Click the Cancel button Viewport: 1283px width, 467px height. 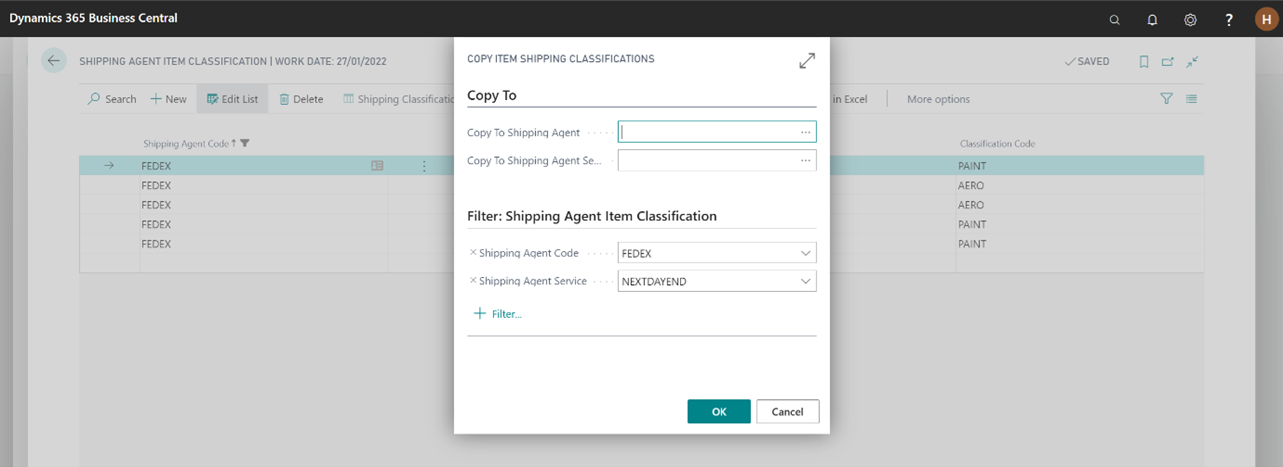[x=788, y=411]
